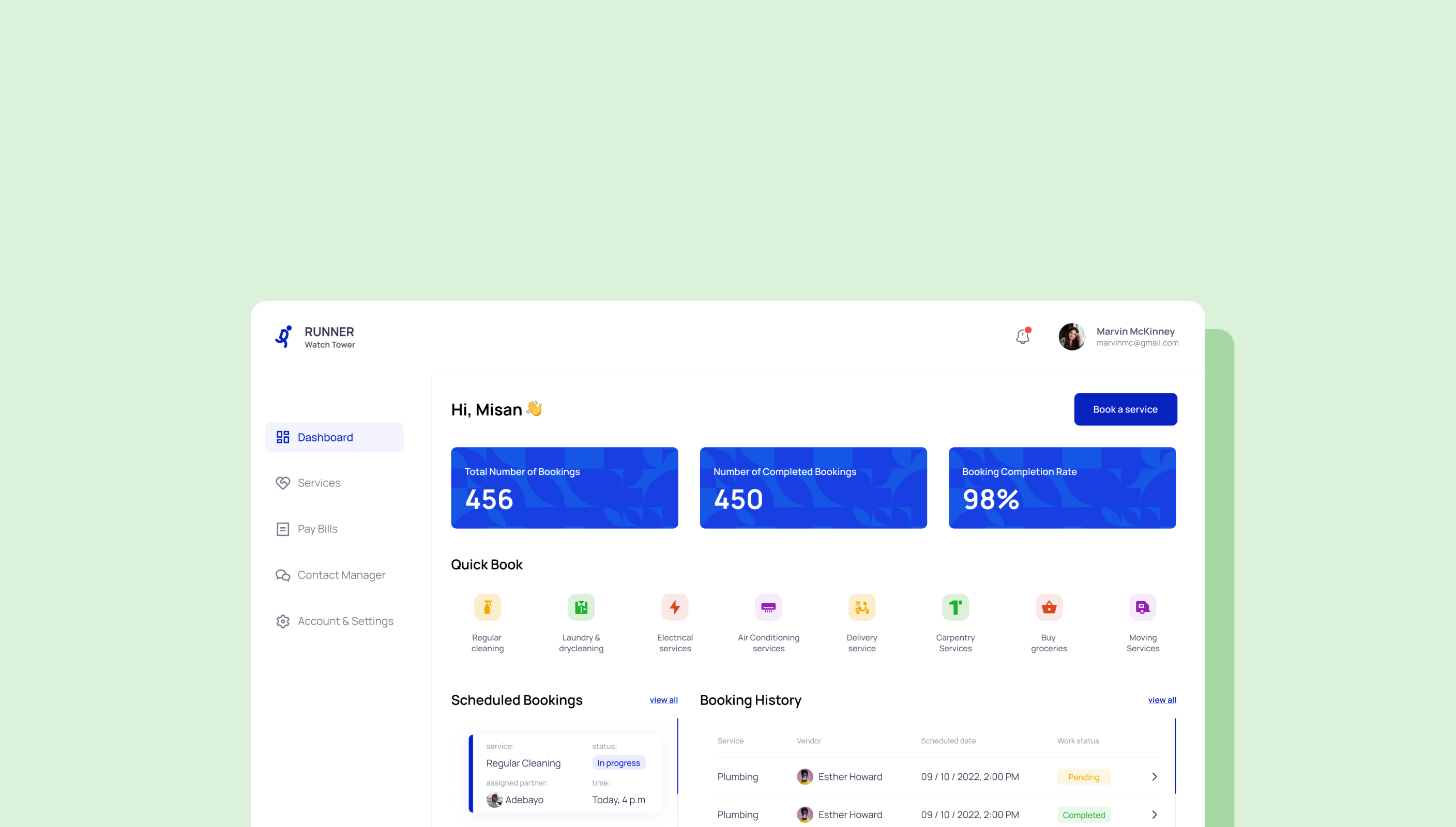Open Contact Manager

(x=330, y=575)
